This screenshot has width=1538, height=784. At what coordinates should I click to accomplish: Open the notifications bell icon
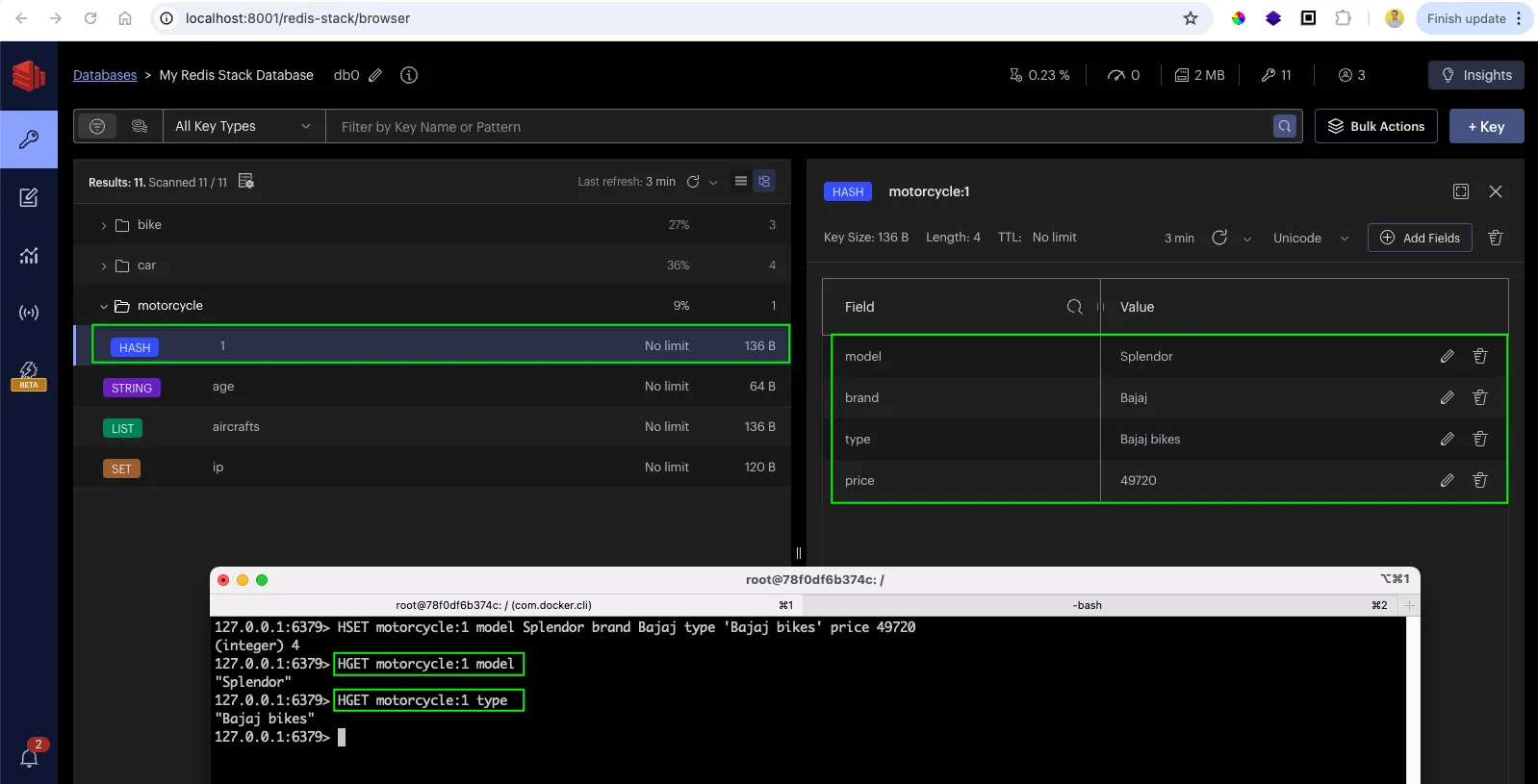[29, 757]
